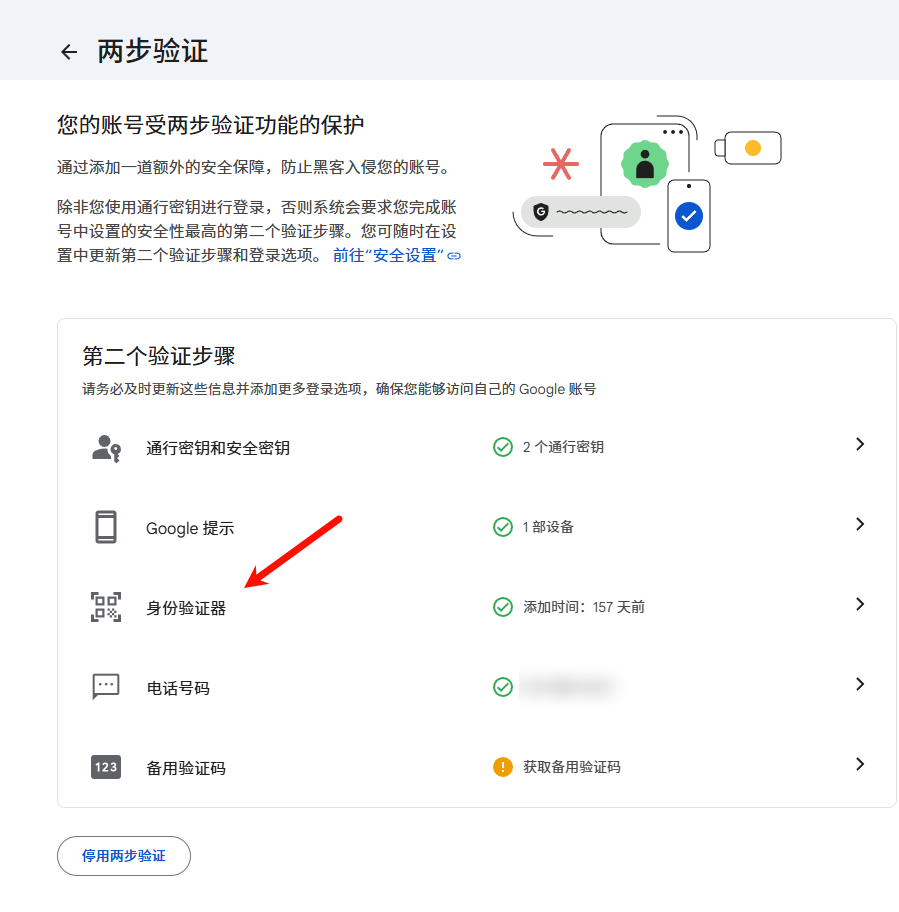
Task: Select the 备用验证码 label
Action: (185, 768)
